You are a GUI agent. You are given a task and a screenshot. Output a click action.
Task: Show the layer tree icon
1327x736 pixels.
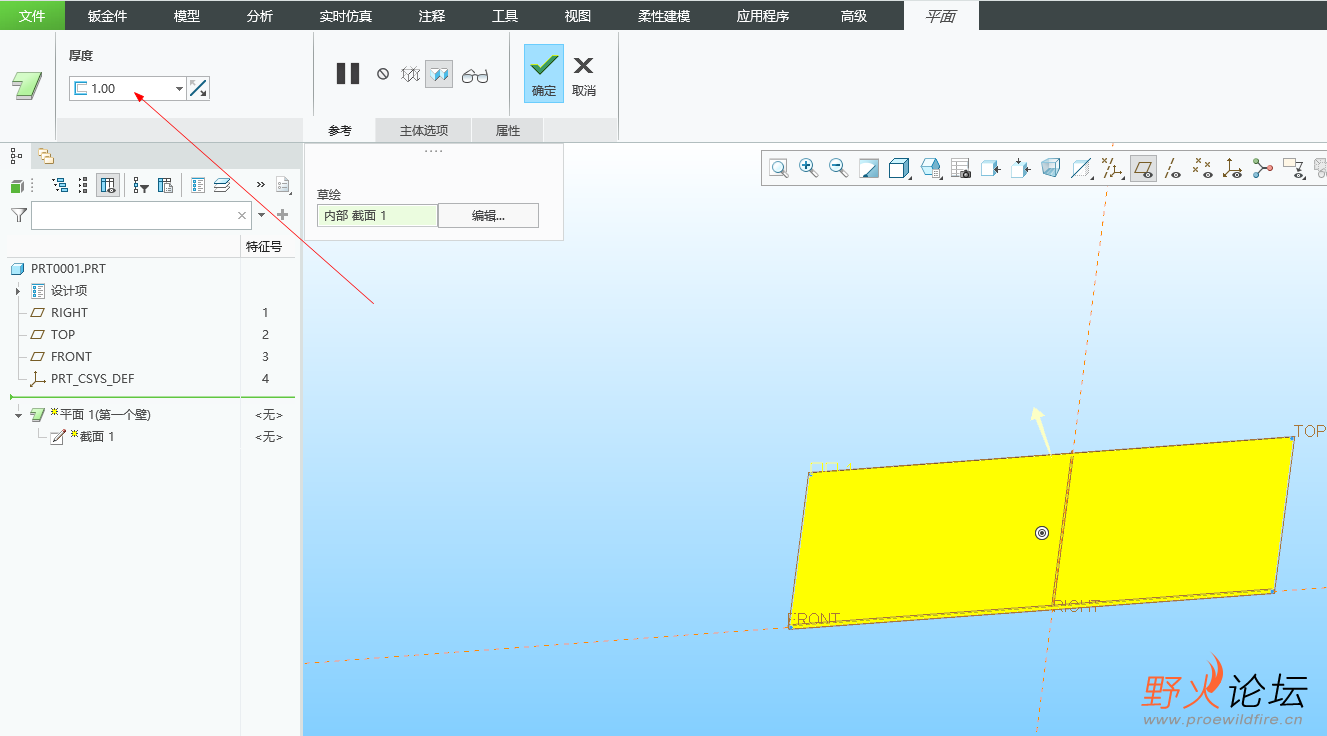[222, 185]
